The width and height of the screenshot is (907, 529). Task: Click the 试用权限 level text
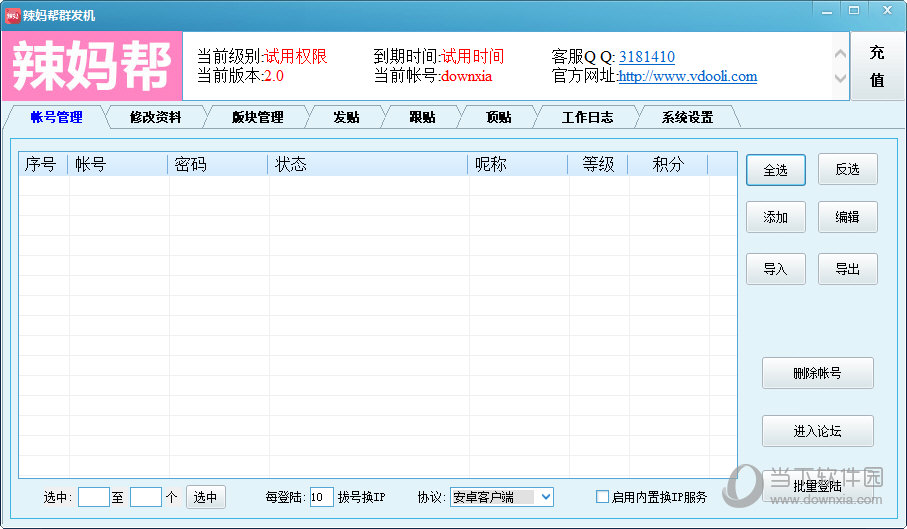pos(296,56)
